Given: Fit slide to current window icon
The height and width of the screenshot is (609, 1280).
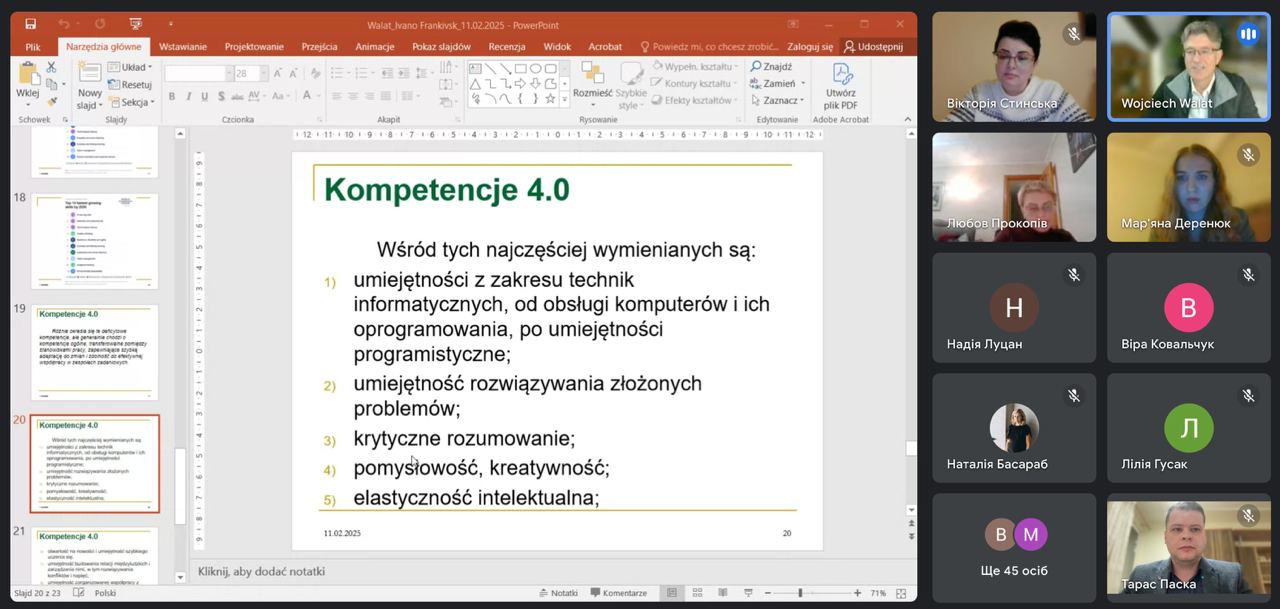Looking at the screenshot, I should pos(901,593).
